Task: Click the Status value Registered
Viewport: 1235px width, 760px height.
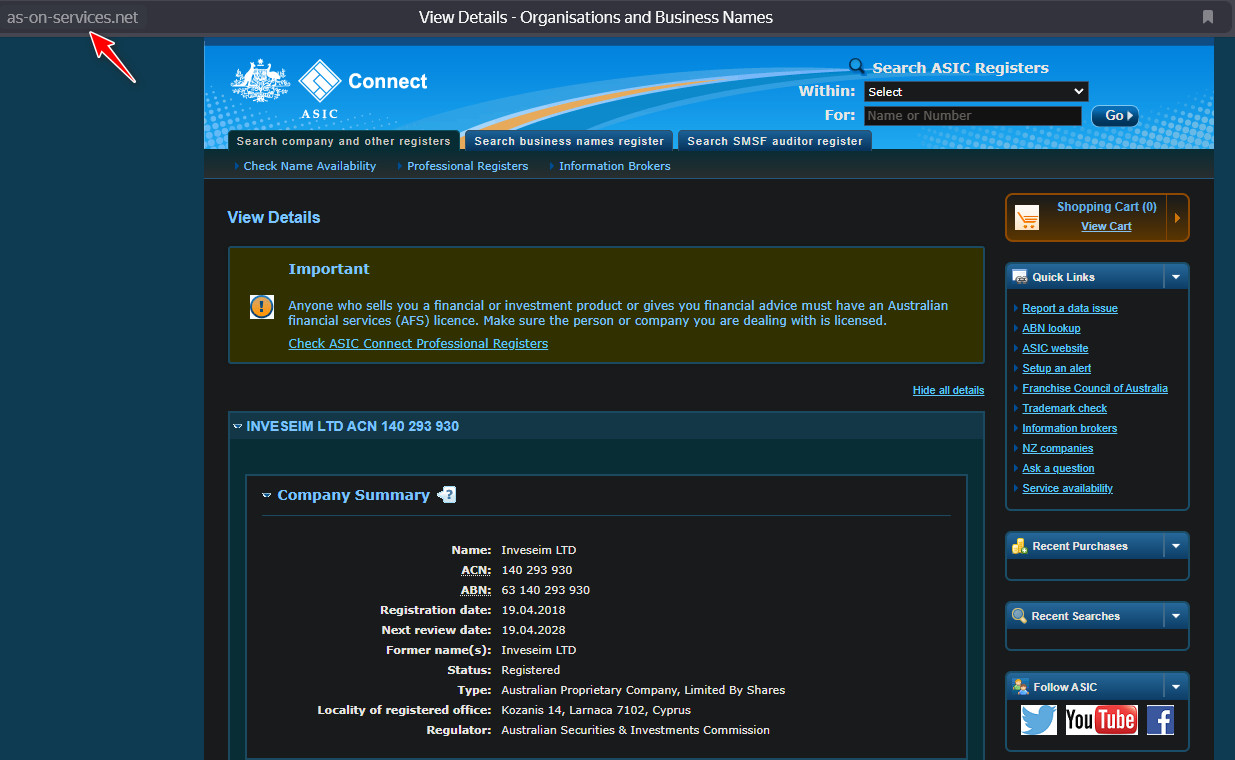Action: point(531,670)
